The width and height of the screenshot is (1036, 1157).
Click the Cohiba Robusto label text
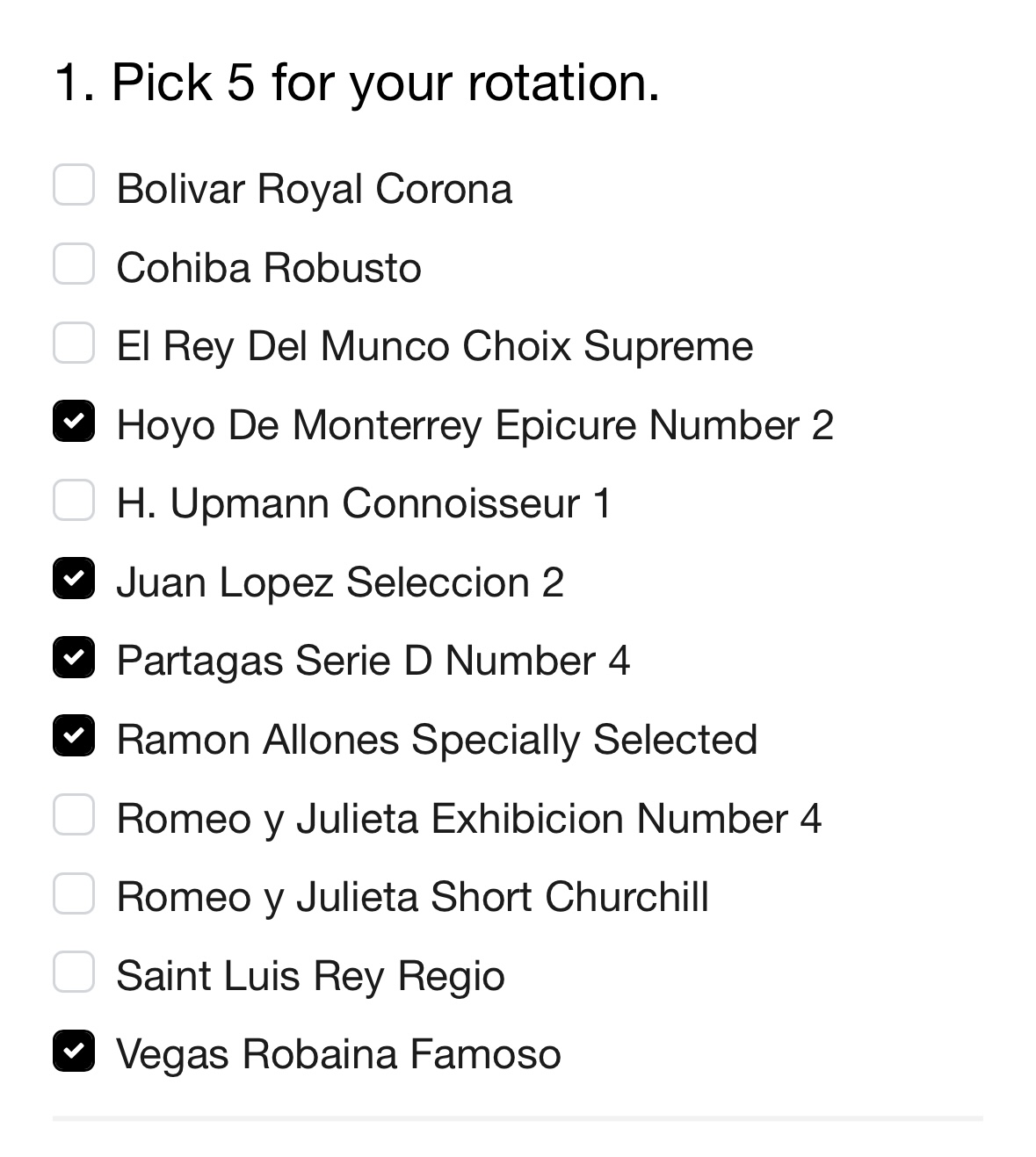(269, 267)
